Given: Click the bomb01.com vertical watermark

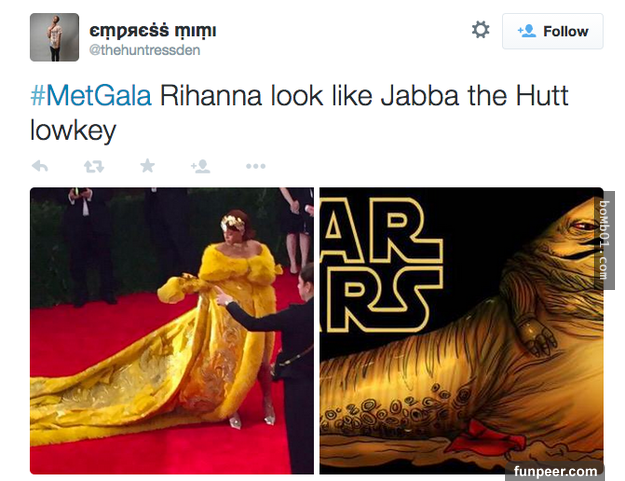Looking at the screenshot, I should tap(603, 240).
